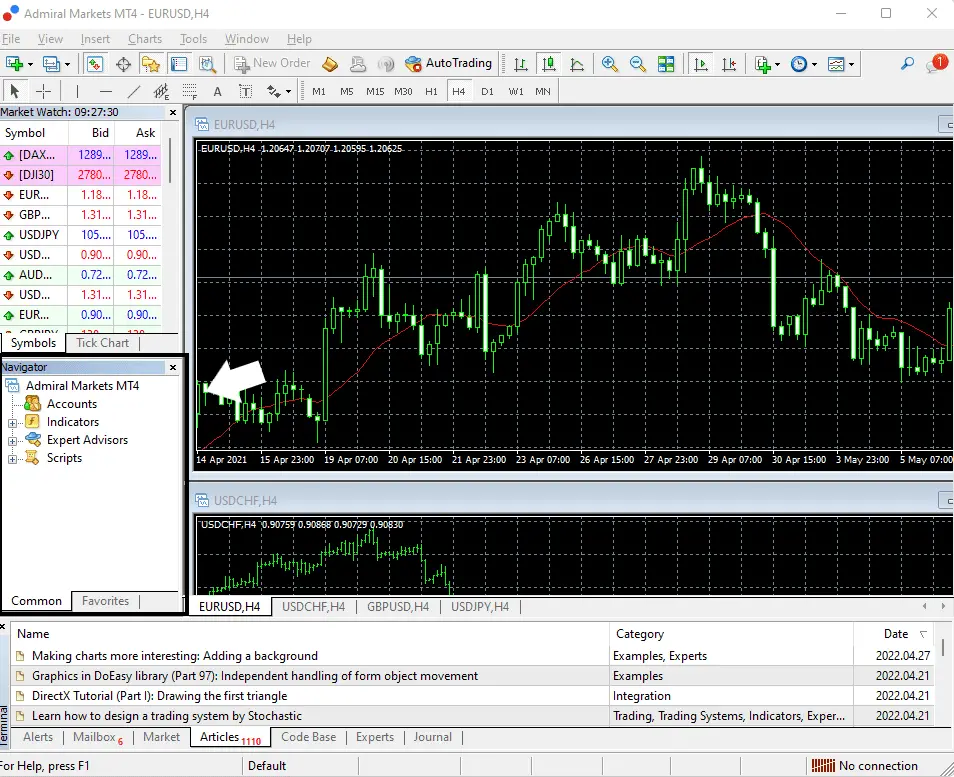Launch MetaEditor with the yellow diamond icon
The width and height of the screenshot is (954, 777).
(330, 63)
